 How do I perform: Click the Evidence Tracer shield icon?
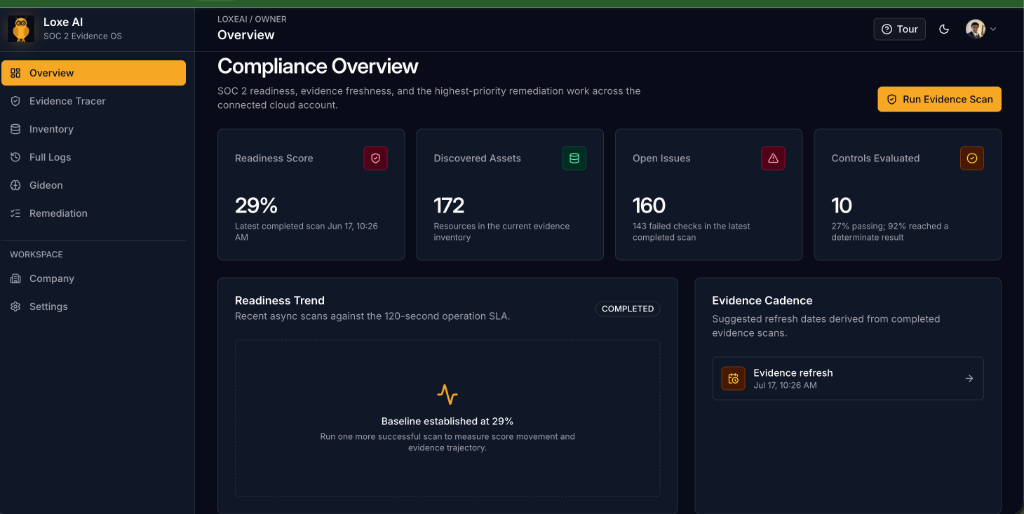[x=16, y=101]
